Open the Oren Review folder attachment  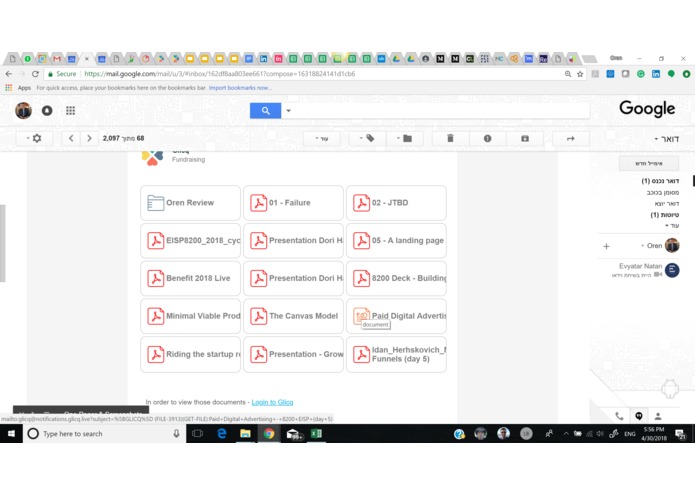point(191,203)
